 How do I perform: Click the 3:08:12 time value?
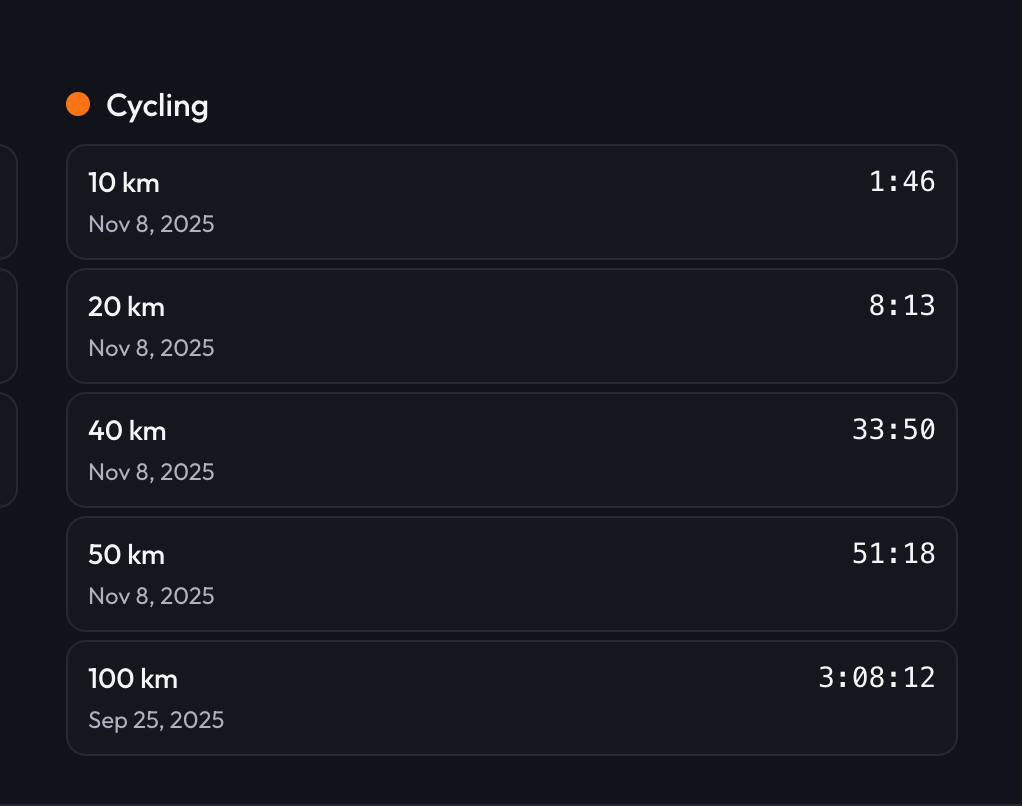[877, 678]
